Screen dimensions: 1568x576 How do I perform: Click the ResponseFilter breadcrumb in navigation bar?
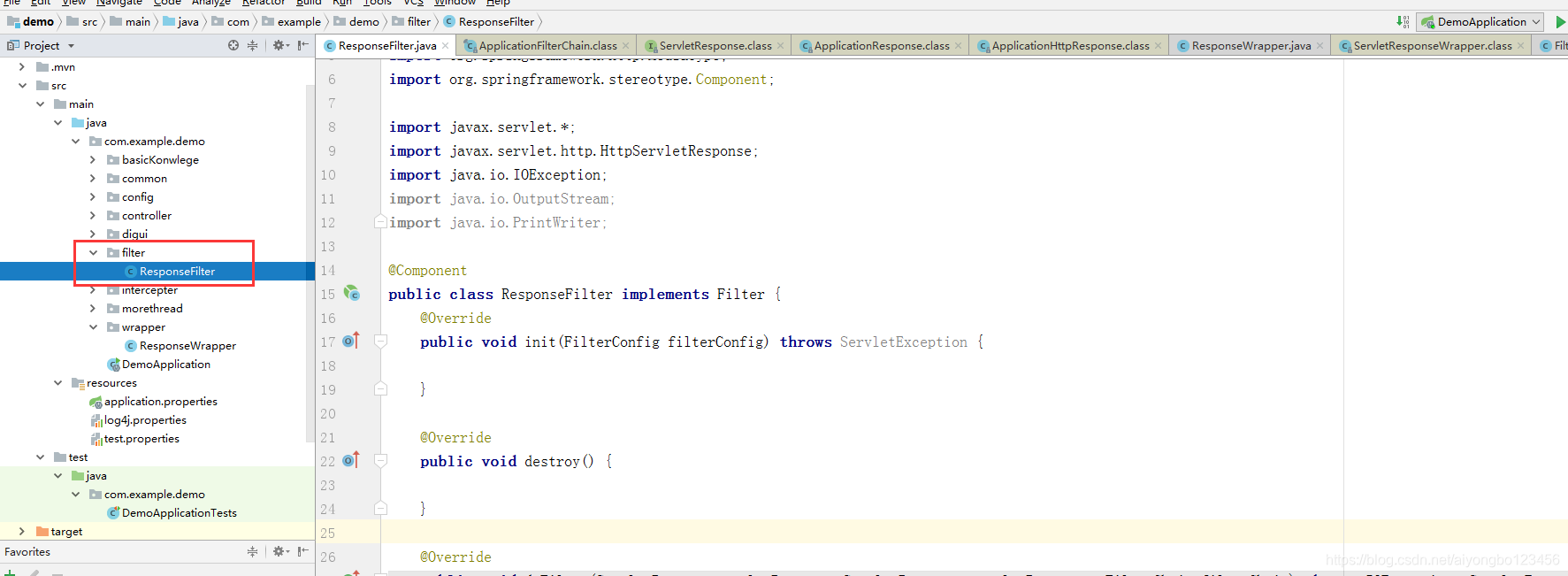pos(488,22)
